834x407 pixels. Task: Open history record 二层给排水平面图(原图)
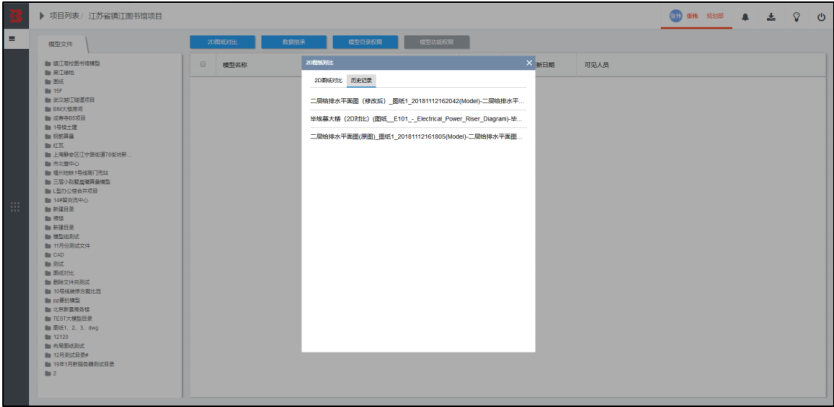click(418, 137)
